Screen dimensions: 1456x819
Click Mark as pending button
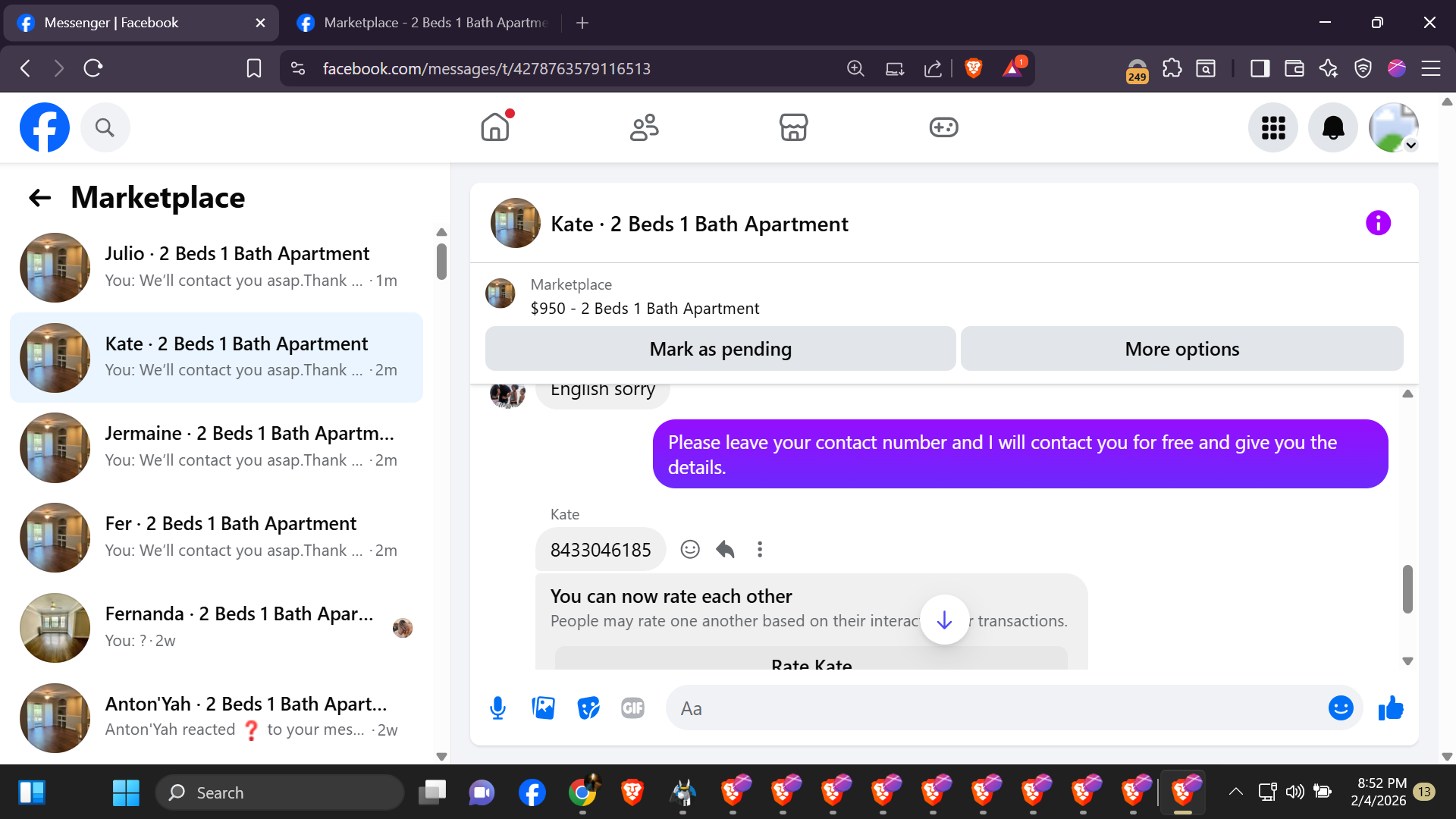click(720, 349)
